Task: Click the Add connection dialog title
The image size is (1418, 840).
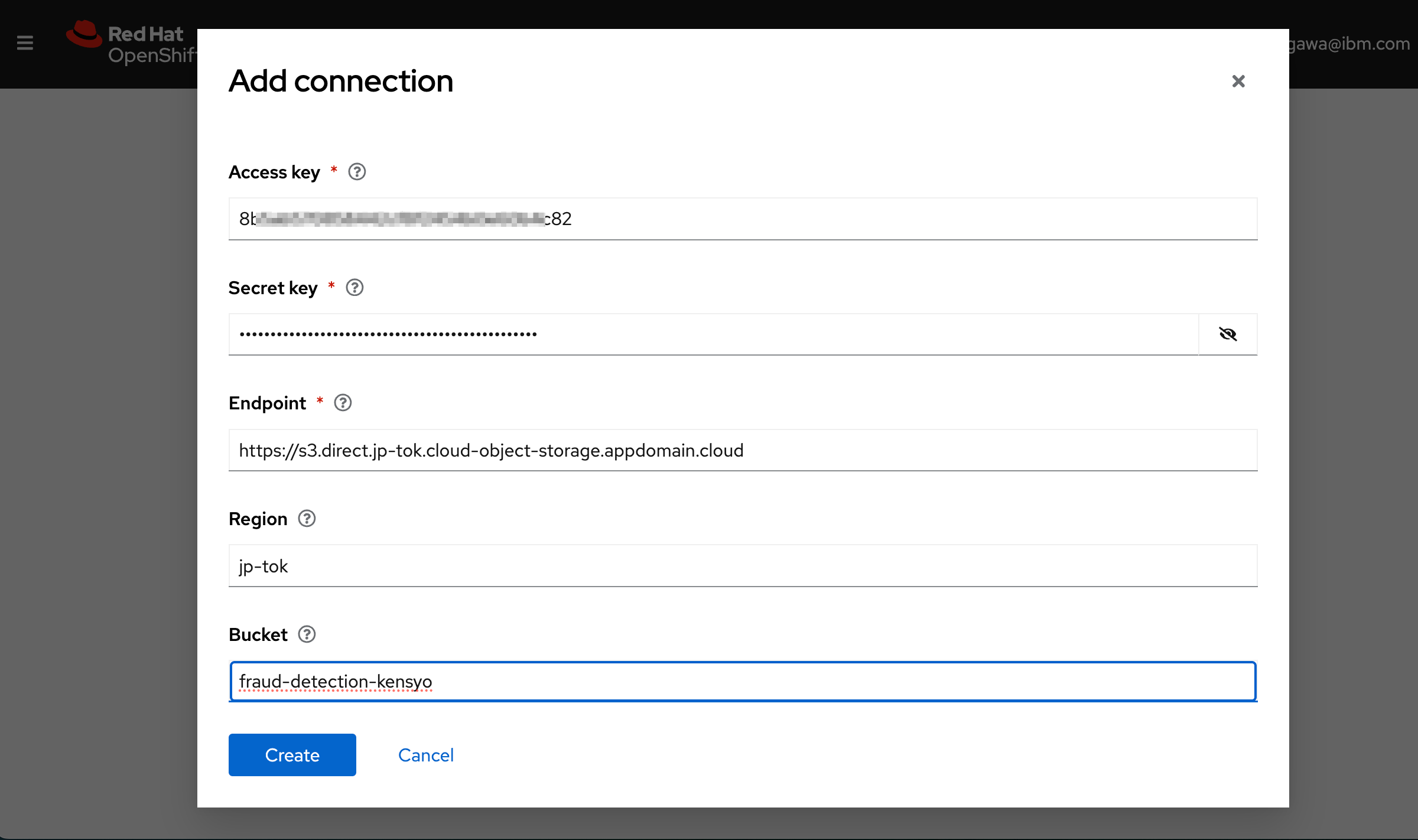Action: pos(341,81)
